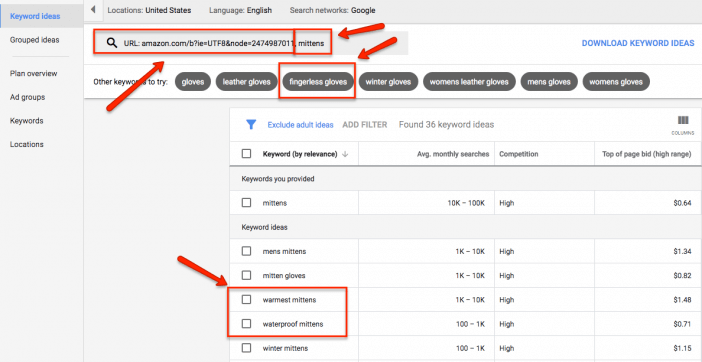Click the $0.71 bid value
This screenshot has height=362, width=702.
[x=682, y=324]
